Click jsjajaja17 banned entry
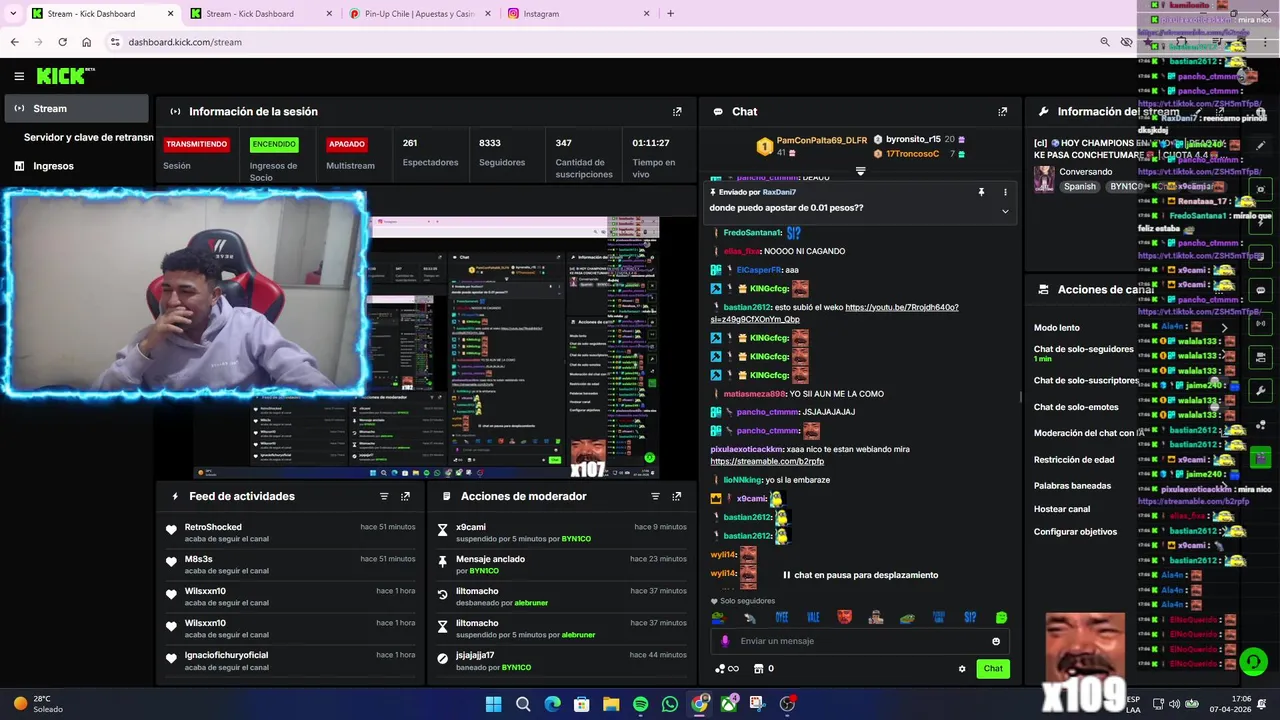 (x=561, y=661)
